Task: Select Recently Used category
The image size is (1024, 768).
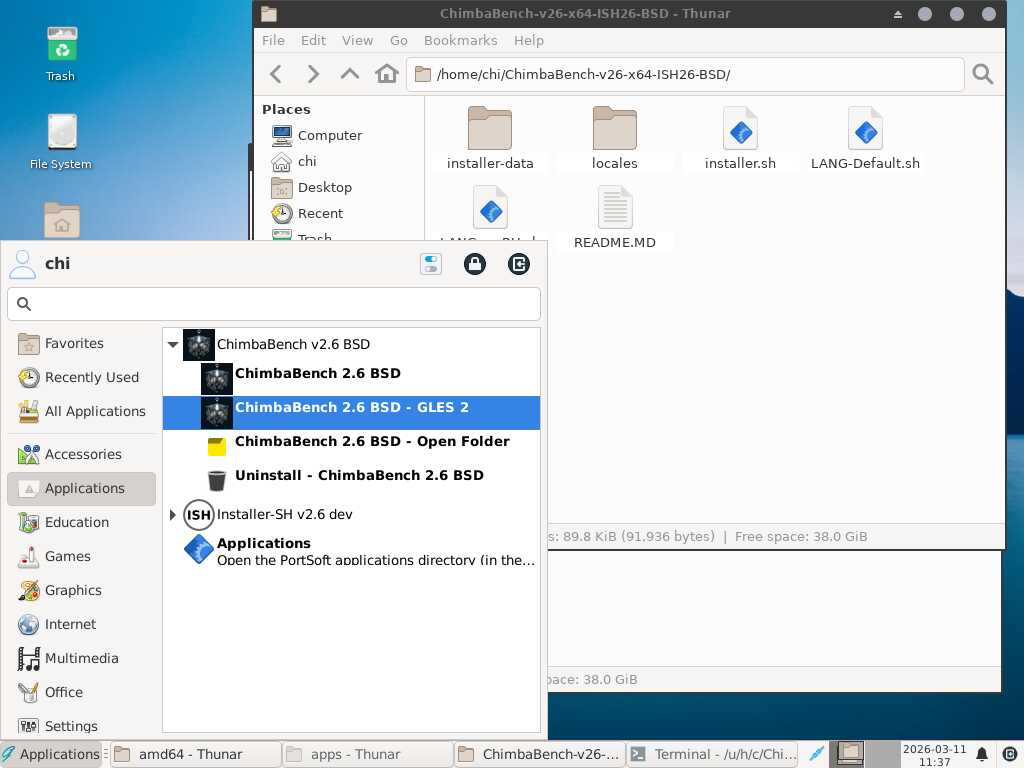Action: [x=82, y=377]
